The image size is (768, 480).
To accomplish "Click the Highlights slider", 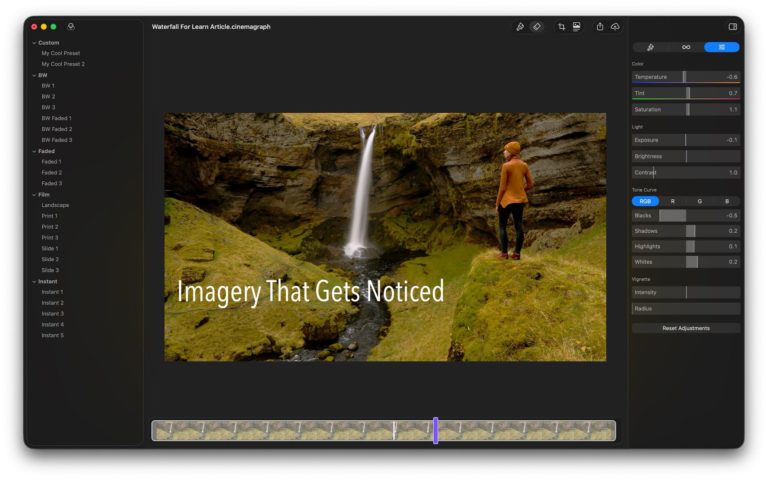I will point(686,246).
